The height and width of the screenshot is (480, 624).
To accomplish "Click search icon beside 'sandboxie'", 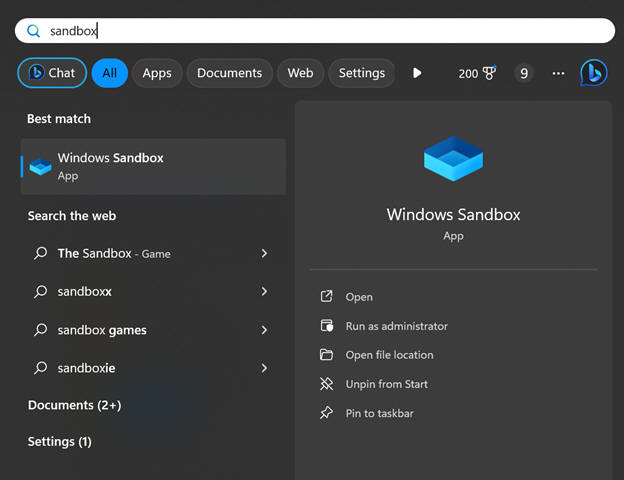I will tap(41, 368).
